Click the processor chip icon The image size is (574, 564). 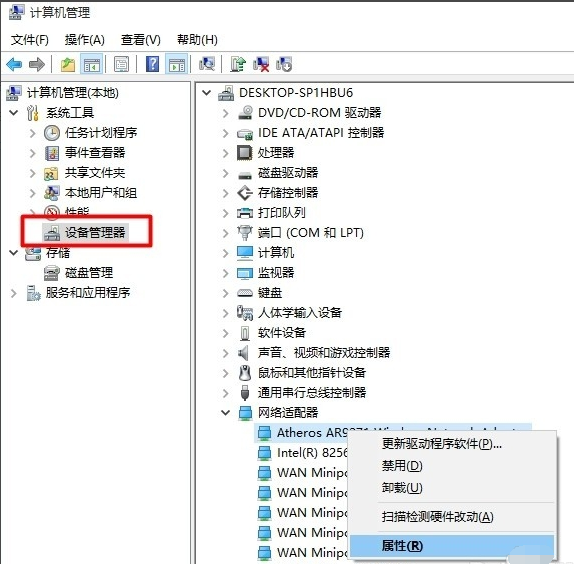click(245, 153)
